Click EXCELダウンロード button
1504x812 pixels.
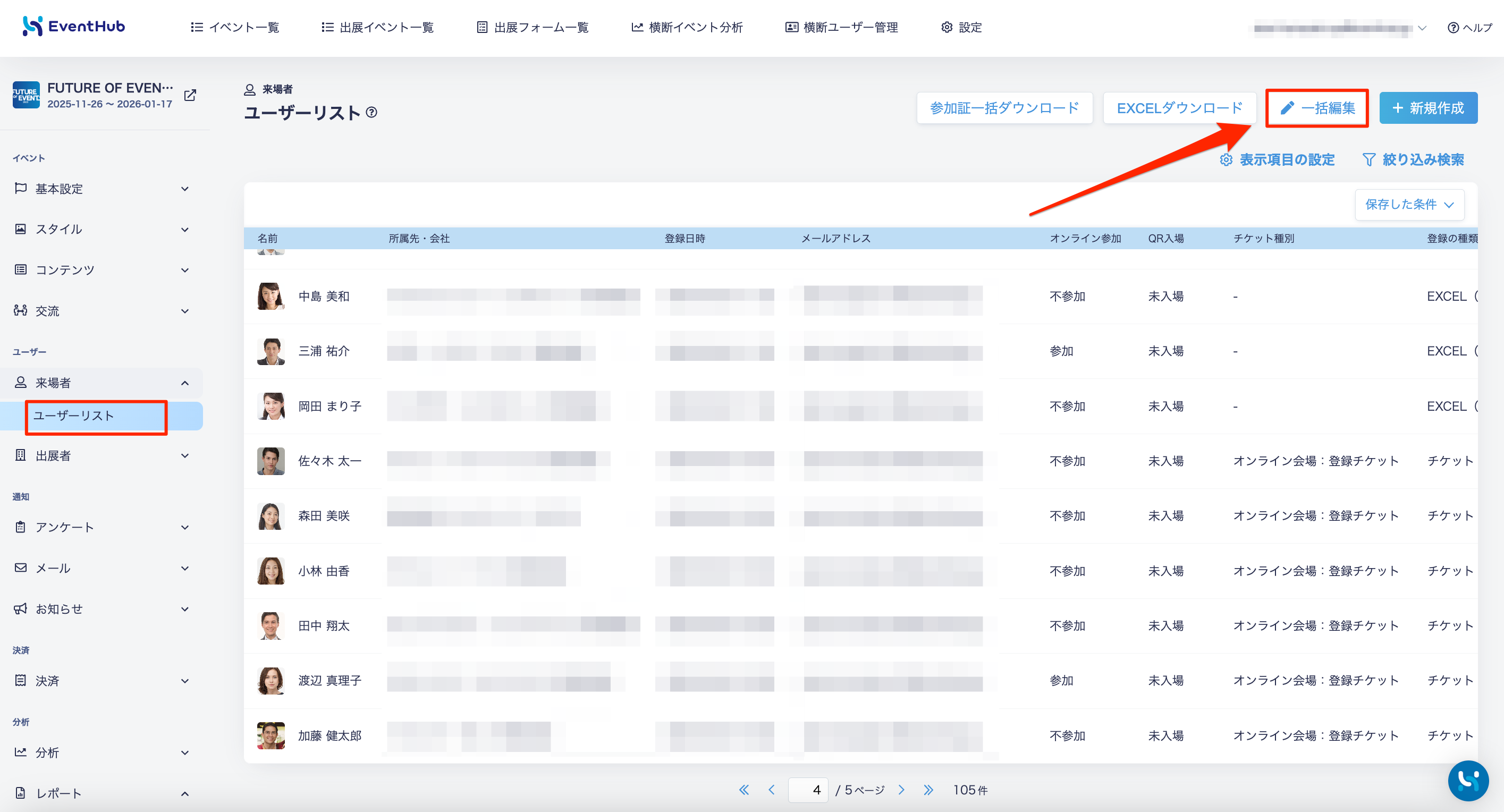[x=1179, y=108]
